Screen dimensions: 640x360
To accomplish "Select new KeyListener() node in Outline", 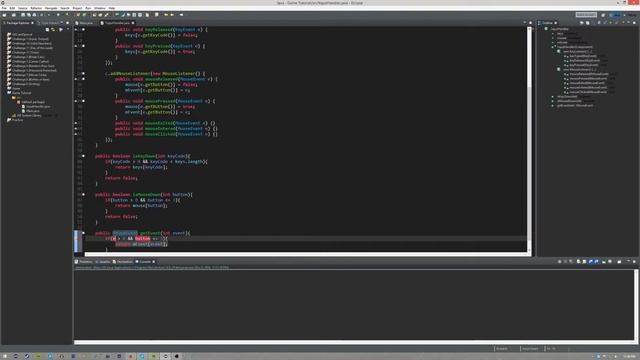I will (575, 51).
